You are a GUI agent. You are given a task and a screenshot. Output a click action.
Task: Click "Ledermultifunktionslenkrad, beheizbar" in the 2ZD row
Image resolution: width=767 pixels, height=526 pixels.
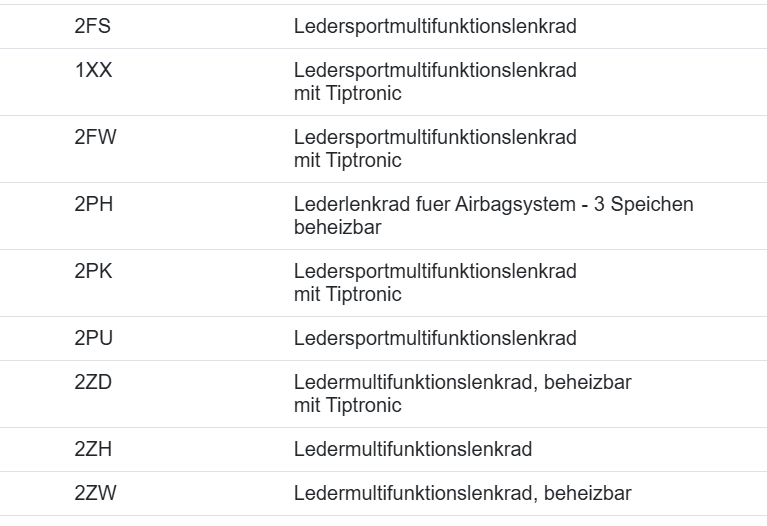point(462,383)
